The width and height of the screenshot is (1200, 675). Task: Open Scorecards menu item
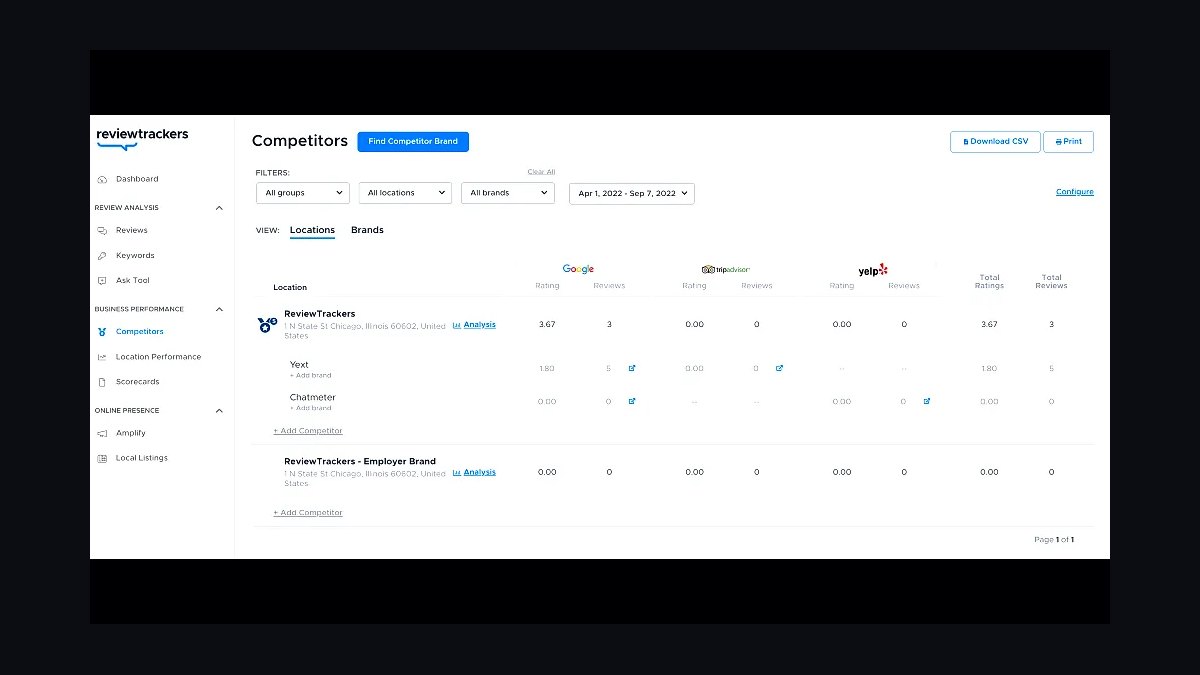point(137,382)
